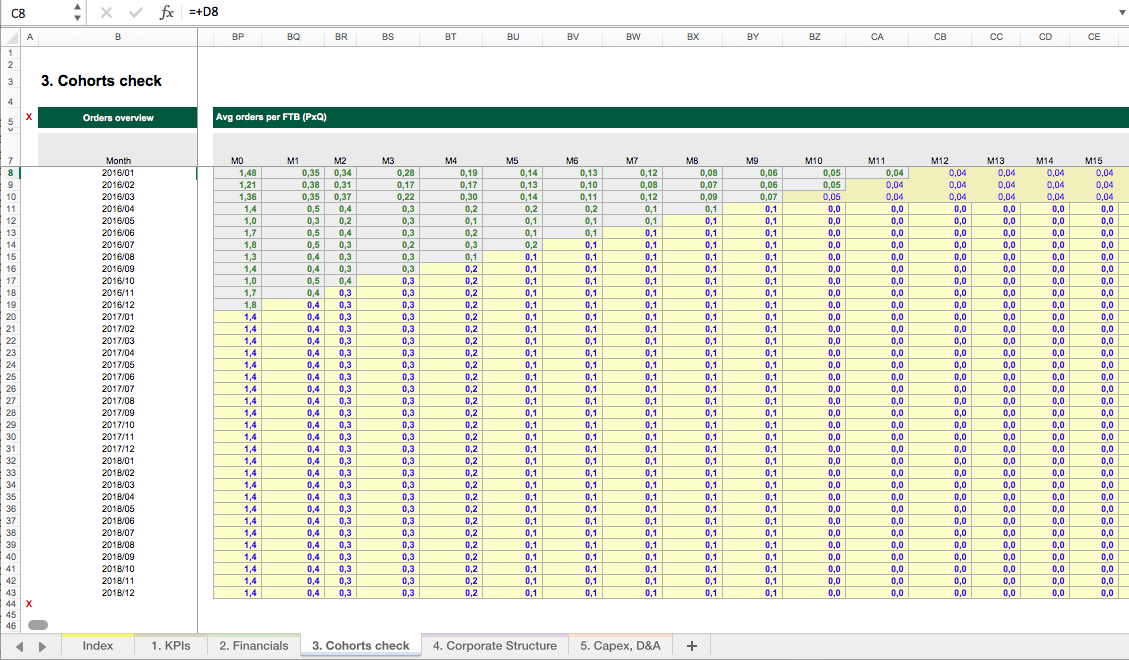Screen dimensions: 1129x660
Task: Click the horizontal scrollbar thumb
Action: coord(38,625)
